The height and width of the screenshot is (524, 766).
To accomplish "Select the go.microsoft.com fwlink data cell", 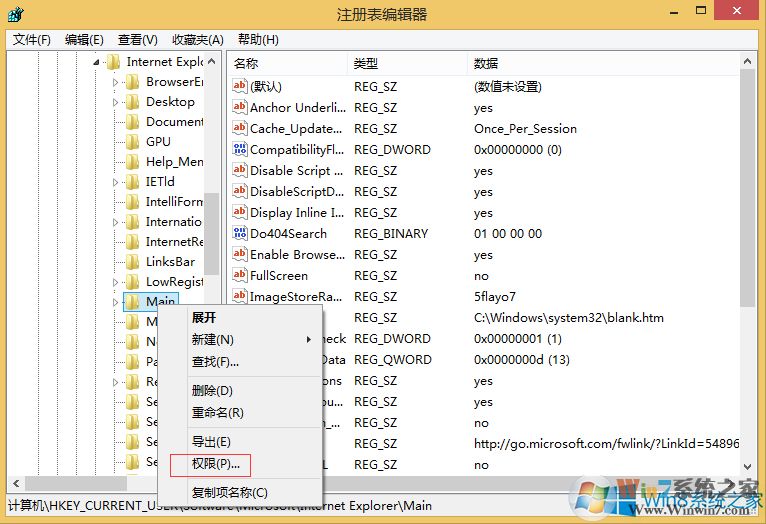I will pyautogui.click(x=606, y=443).
